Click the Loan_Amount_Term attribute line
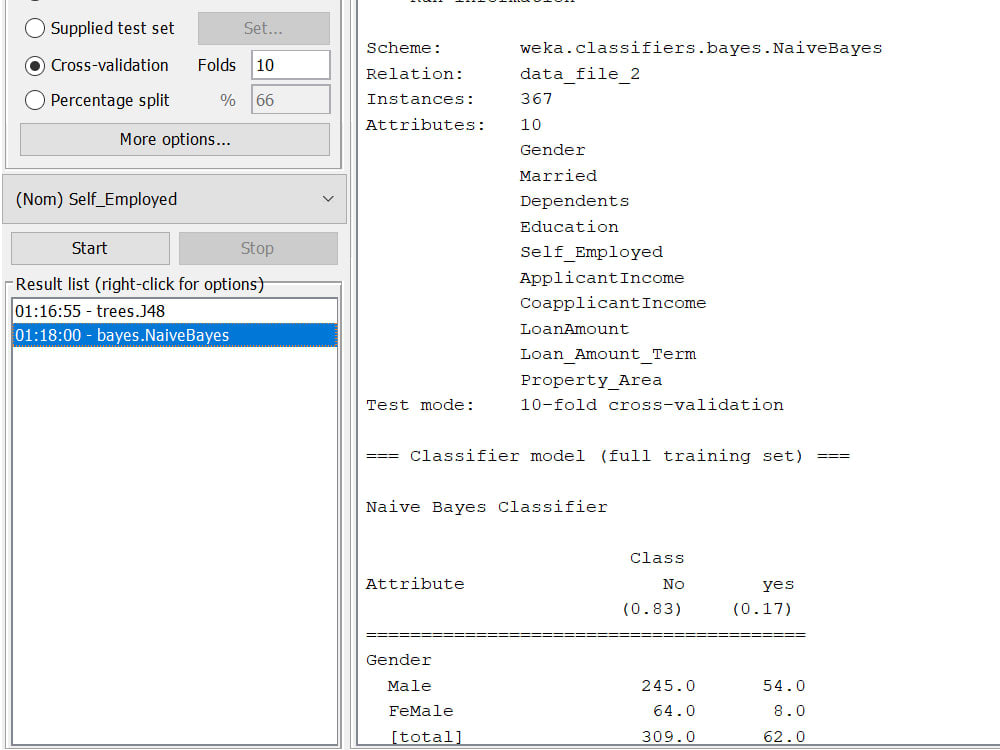Image resolution: width=1000 pixels, height=750 pixels. [608, 355]
